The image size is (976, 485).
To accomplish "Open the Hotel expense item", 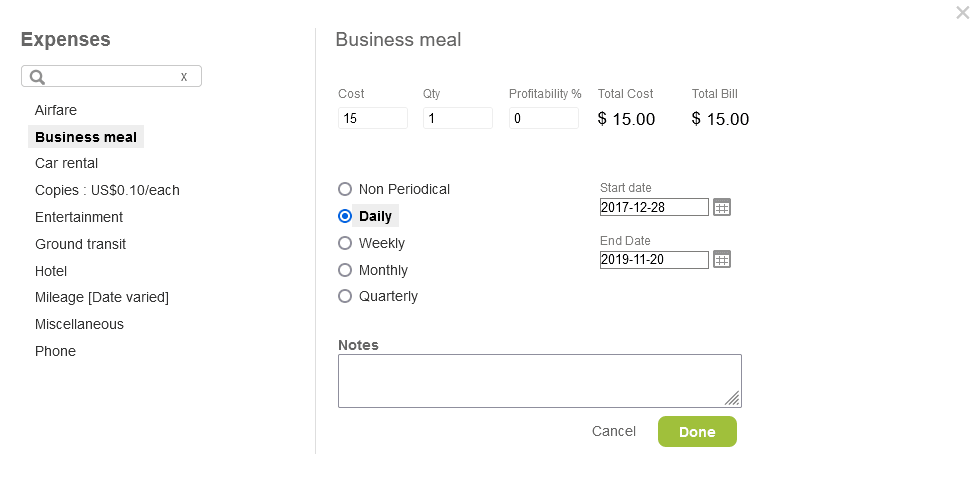I will pos(51,271).
